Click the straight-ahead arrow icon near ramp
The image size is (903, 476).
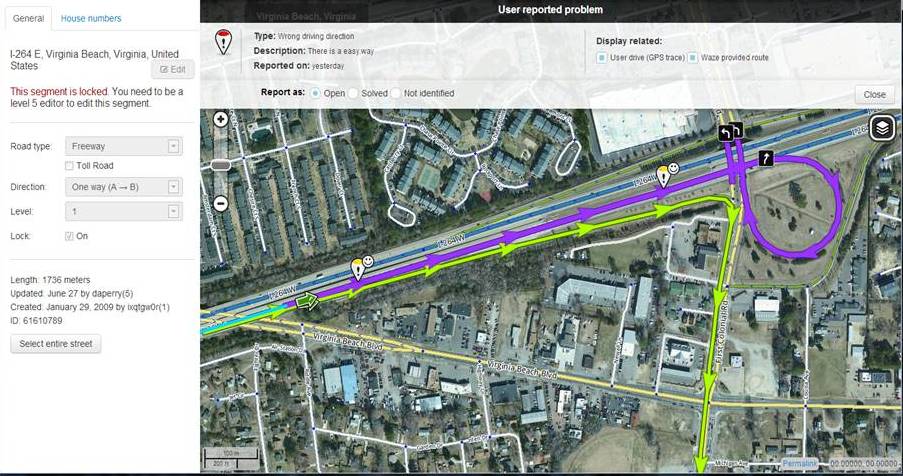765,158
